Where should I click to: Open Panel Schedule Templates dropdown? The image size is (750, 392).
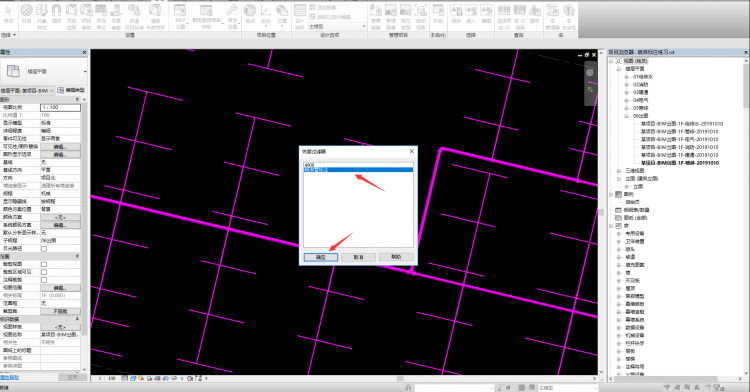(207, 16)
